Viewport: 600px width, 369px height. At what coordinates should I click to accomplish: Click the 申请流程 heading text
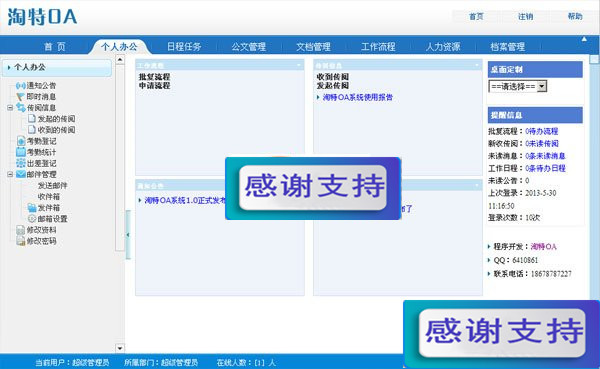[154, 85]
